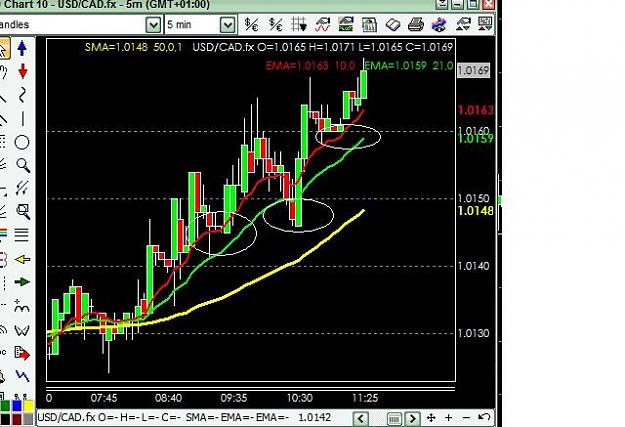Zoom in with the plus button
The height and width of the screenshot is (427, 625).
coord(448,418)
